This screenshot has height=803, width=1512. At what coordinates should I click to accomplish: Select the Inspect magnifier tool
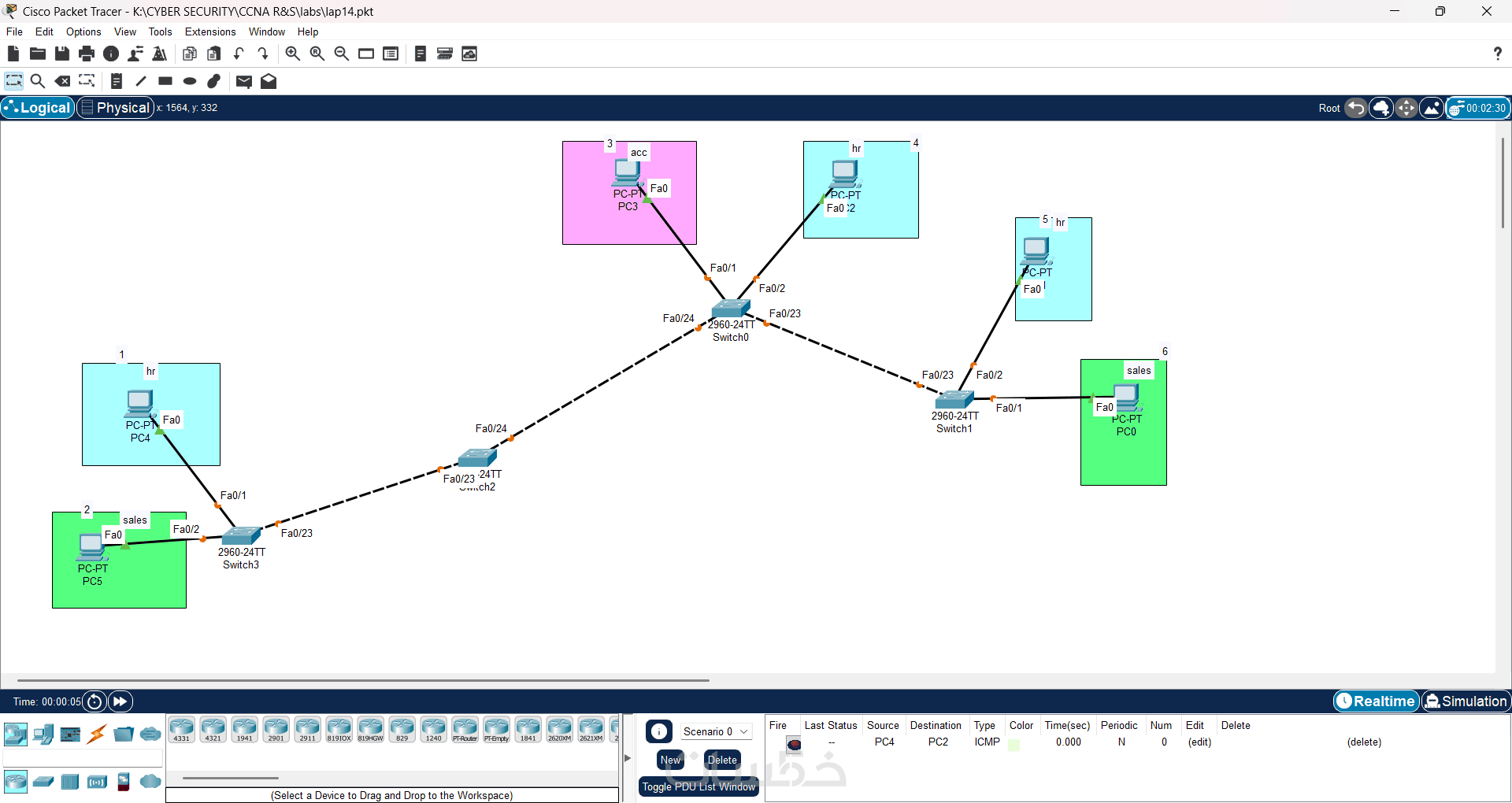pyautogui.click(x=37, y=81)
